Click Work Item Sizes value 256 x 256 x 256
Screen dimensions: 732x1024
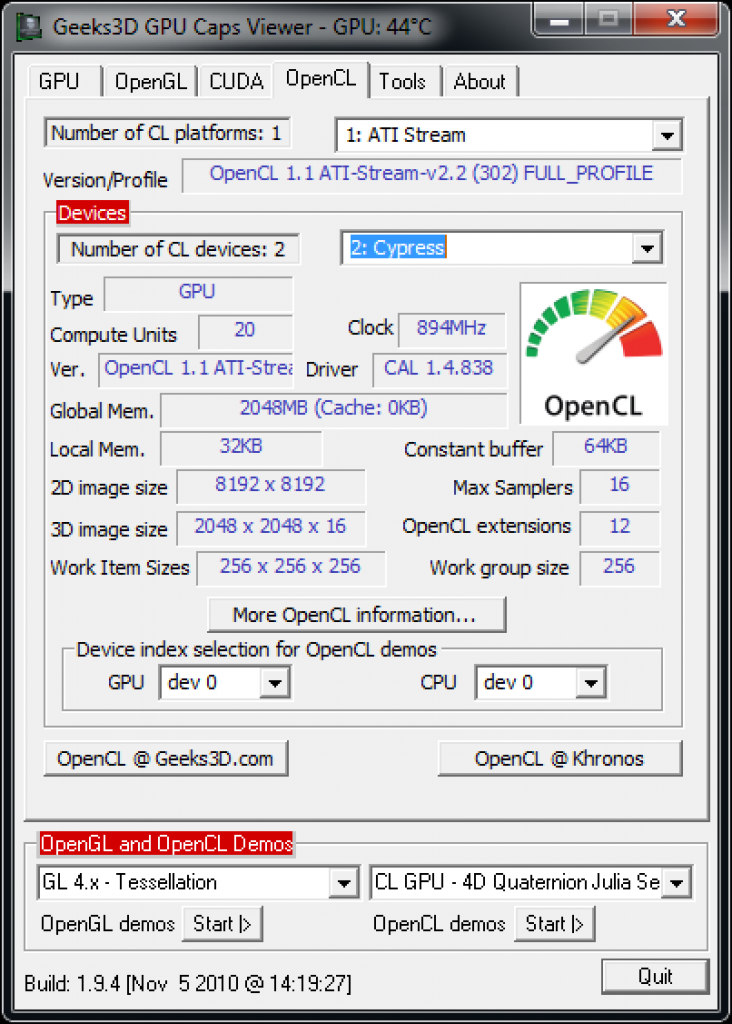click(291, 568)
